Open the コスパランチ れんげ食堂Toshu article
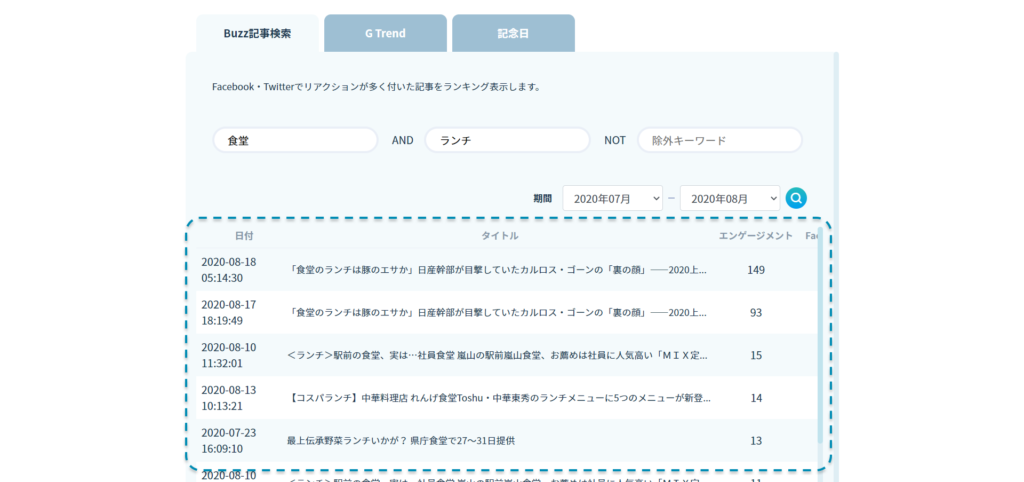Viewport: 1024px width, 482px height. [x=498, y=398]
